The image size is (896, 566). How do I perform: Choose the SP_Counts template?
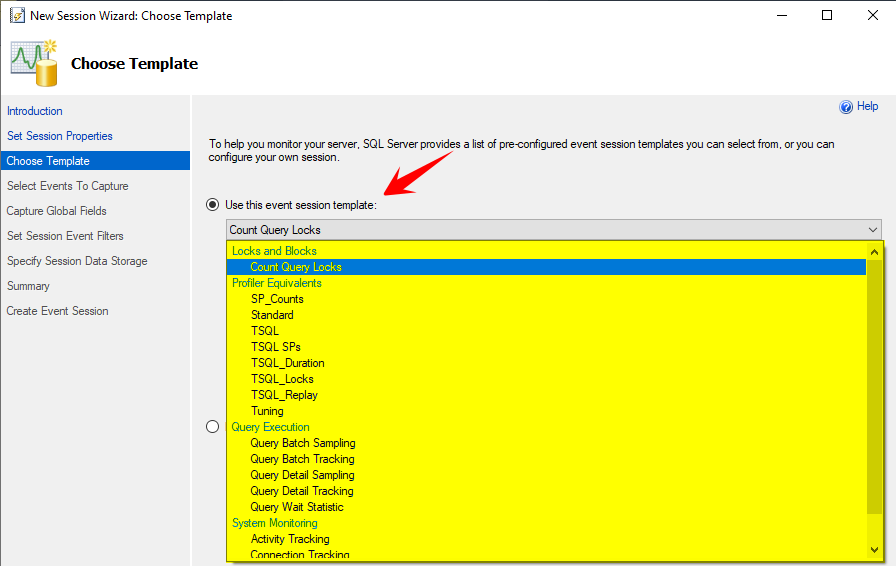coord(277,299)
